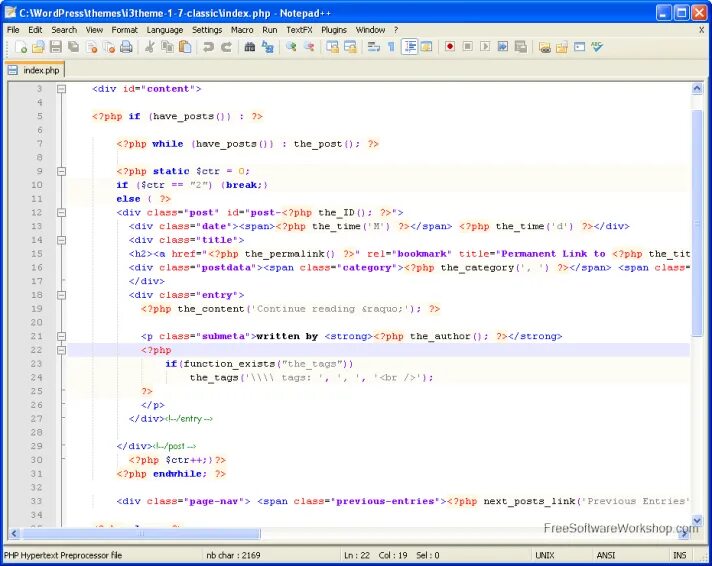Click UNIX line-ending status field
This screenshot has height=566, width=712.
coord(545,555)
